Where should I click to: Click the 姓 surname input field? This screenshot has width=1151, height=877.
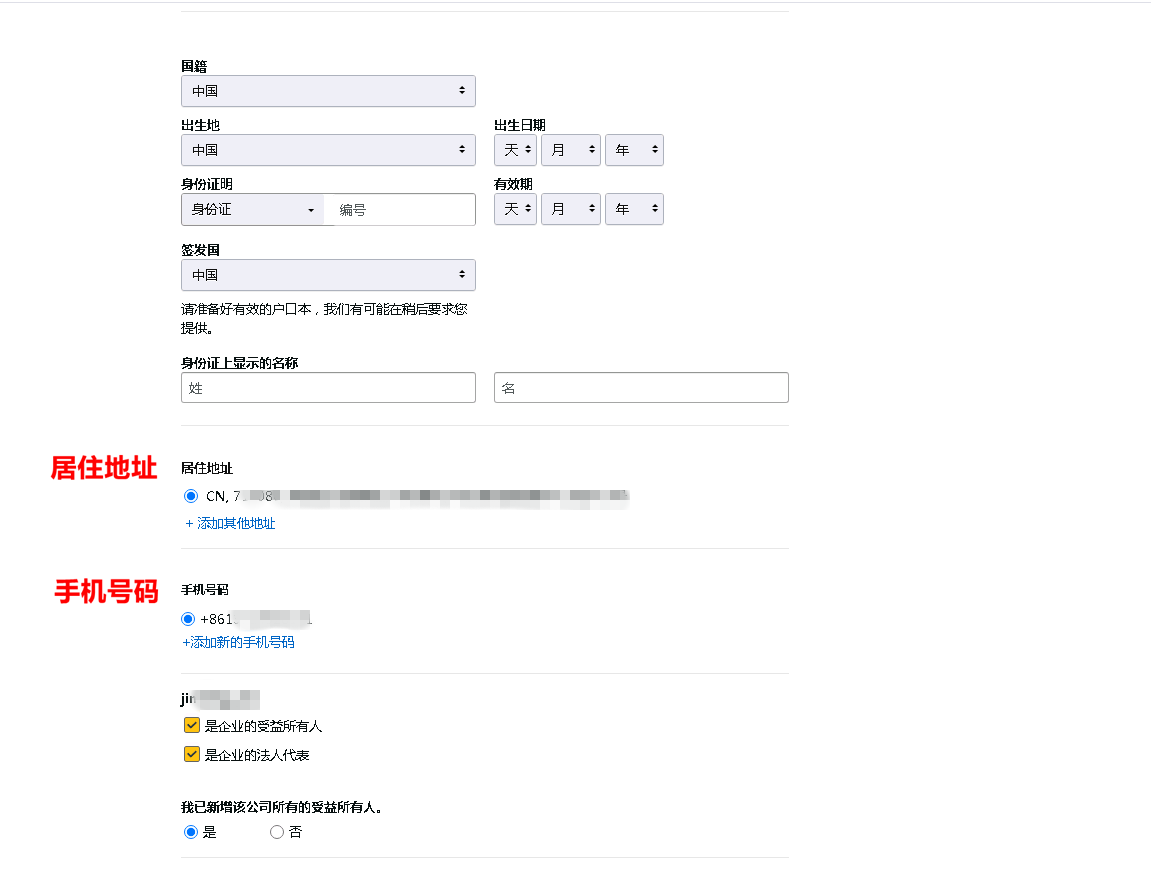pos(328,387)
